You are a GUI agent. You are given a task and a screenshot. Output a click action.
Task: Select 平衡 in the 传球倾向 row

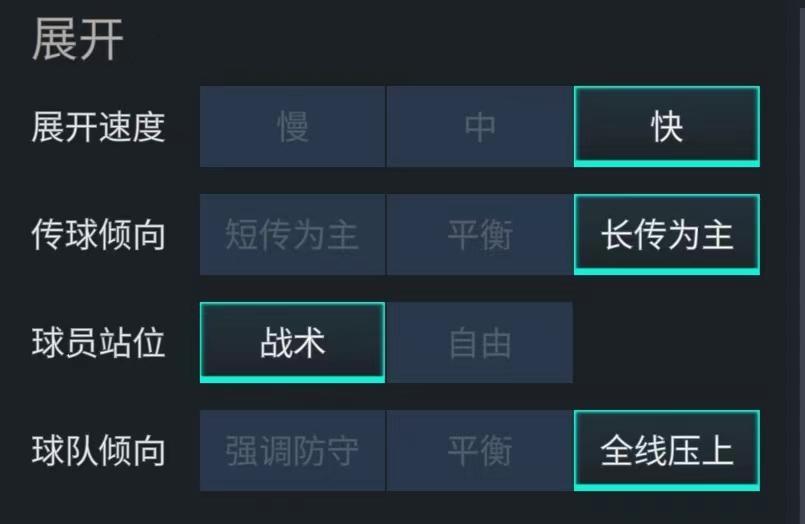480,235
